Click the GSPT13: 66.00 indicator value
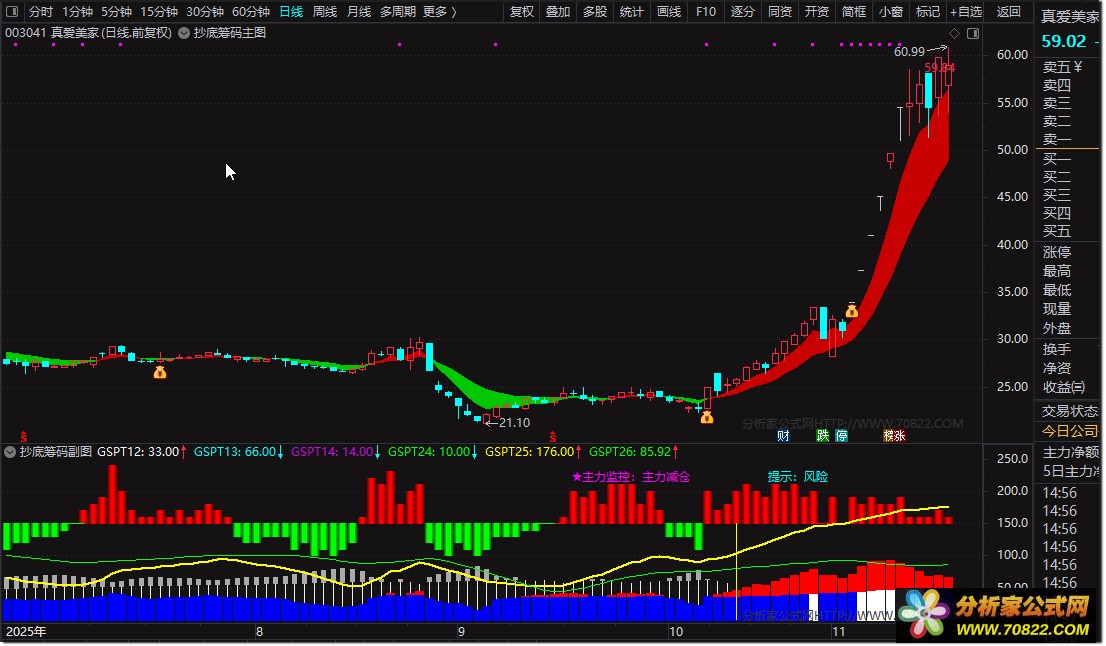1106x646 pixels. 239,452
